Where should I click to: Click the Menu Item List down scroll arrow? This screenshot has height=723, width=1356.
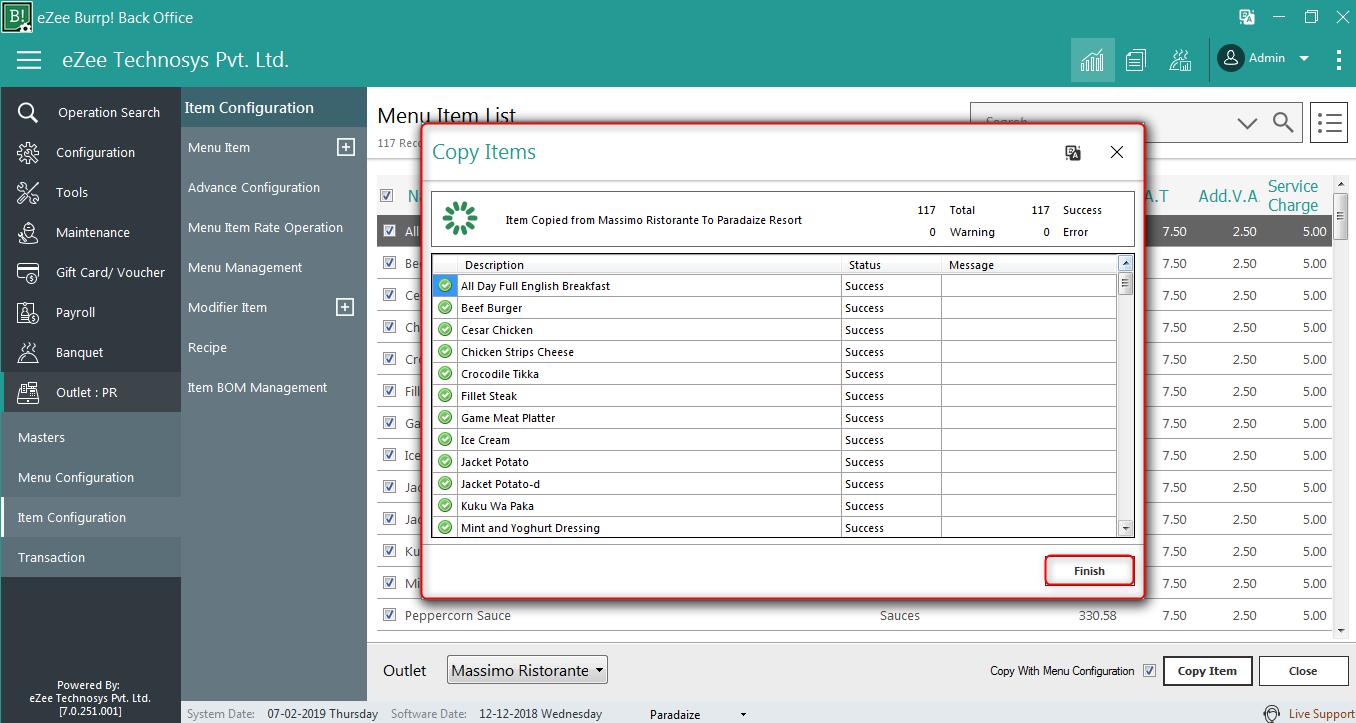(x=1342, y=631)
